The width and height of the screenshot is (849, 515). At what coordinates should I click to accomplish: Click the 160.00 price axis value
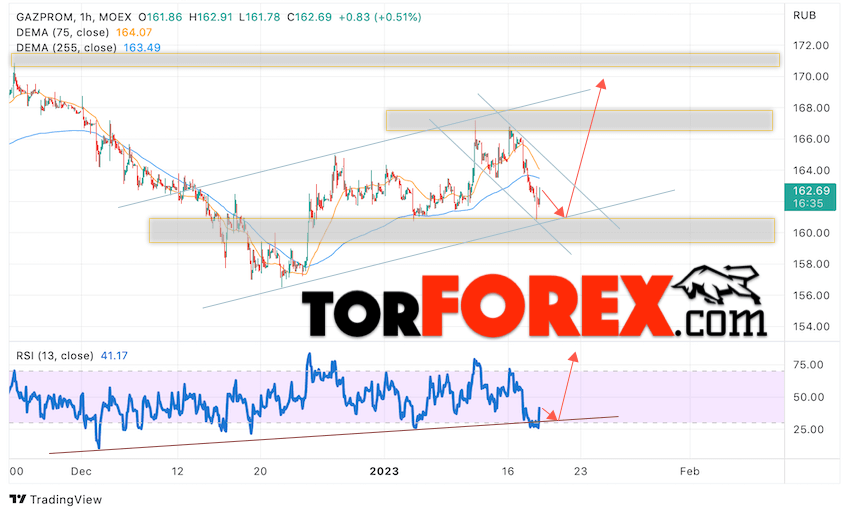point(811,233)
